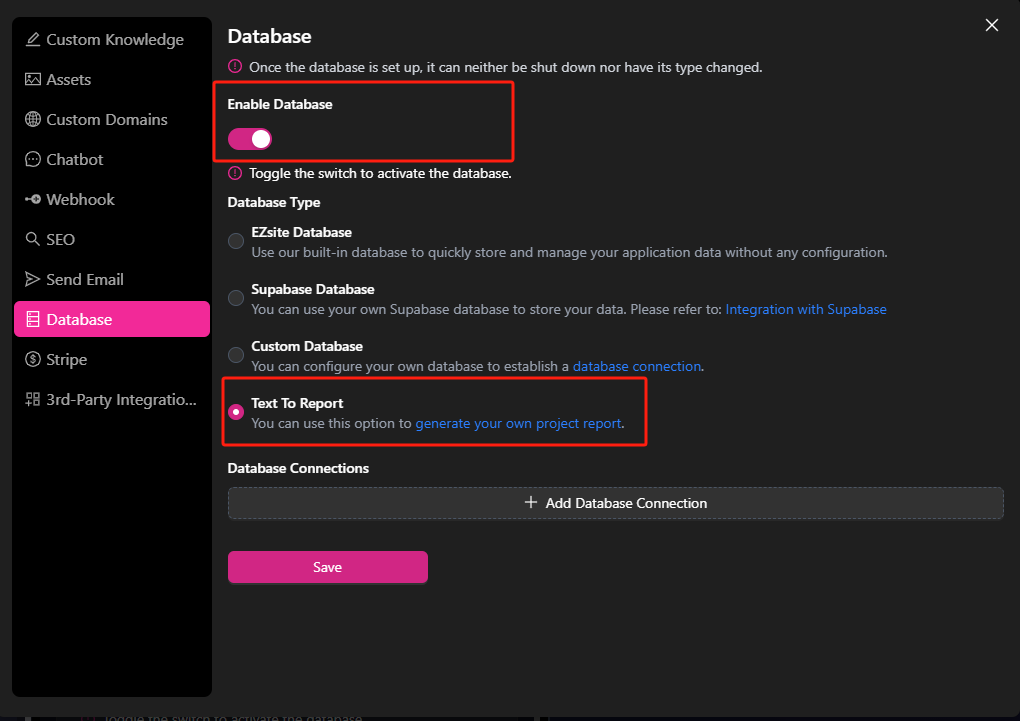Screen dimensions: 1020x721
Task: Click the Text To Report label
Action: click(x=297, y=403)
